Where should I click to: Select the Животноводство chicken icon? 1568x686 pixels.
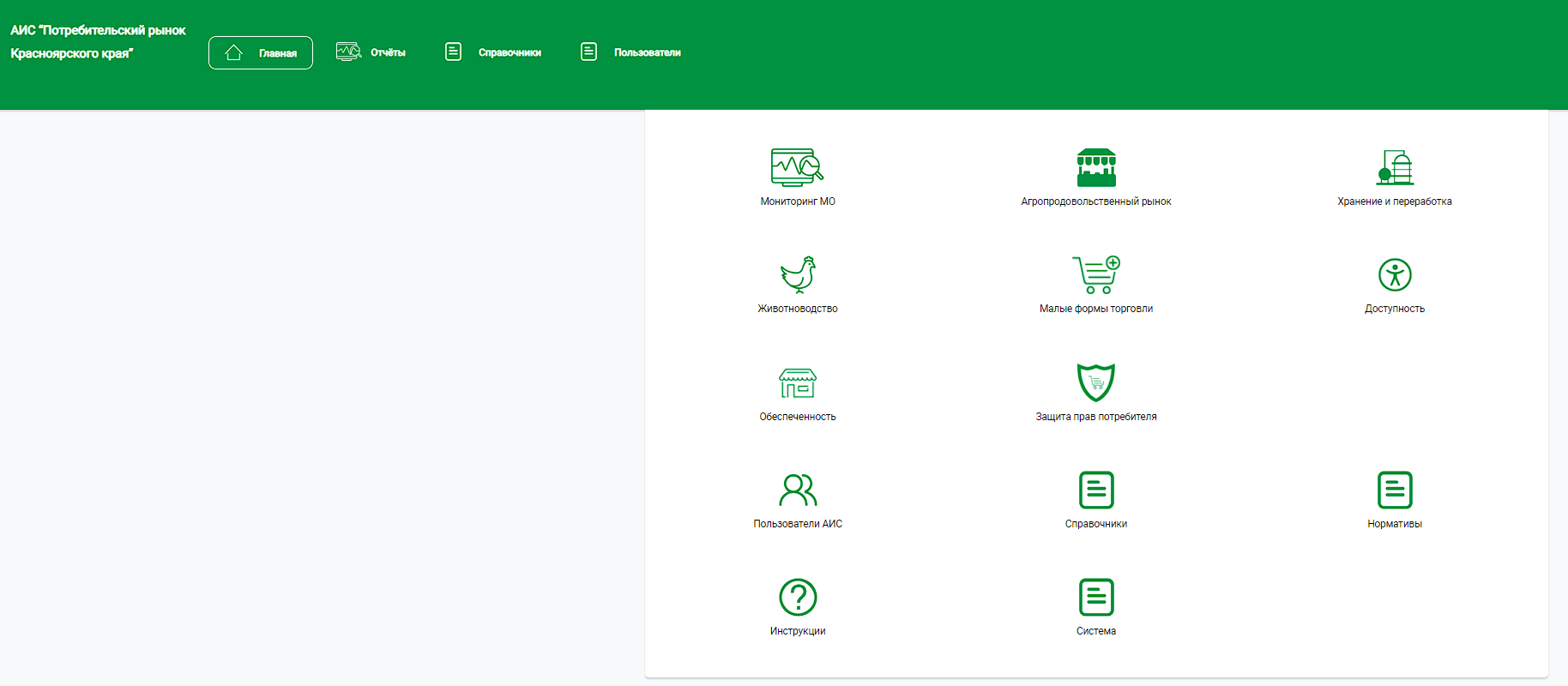(798, 274)
